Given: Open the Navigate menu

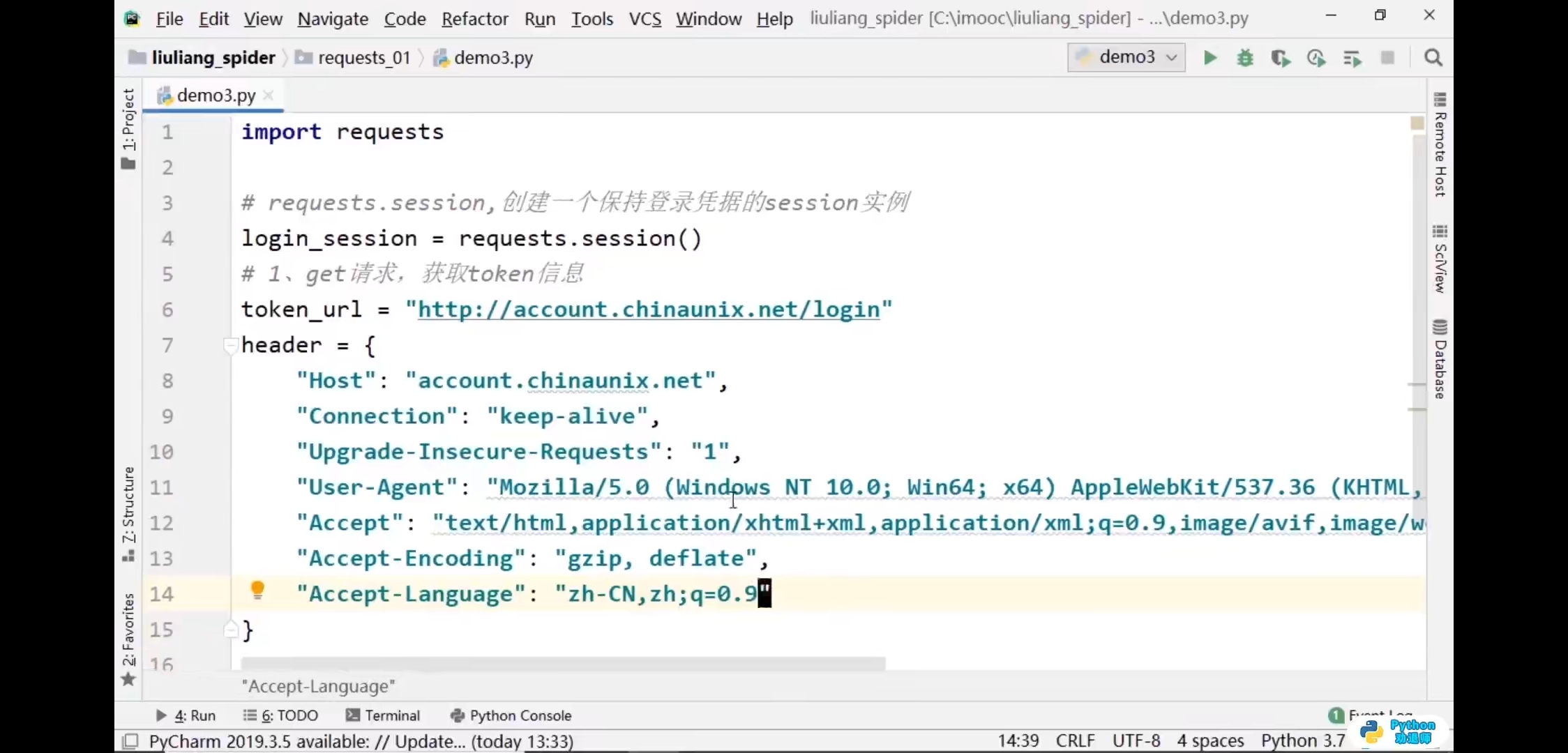Looking at the screenshot, I should tap(333, 19).
